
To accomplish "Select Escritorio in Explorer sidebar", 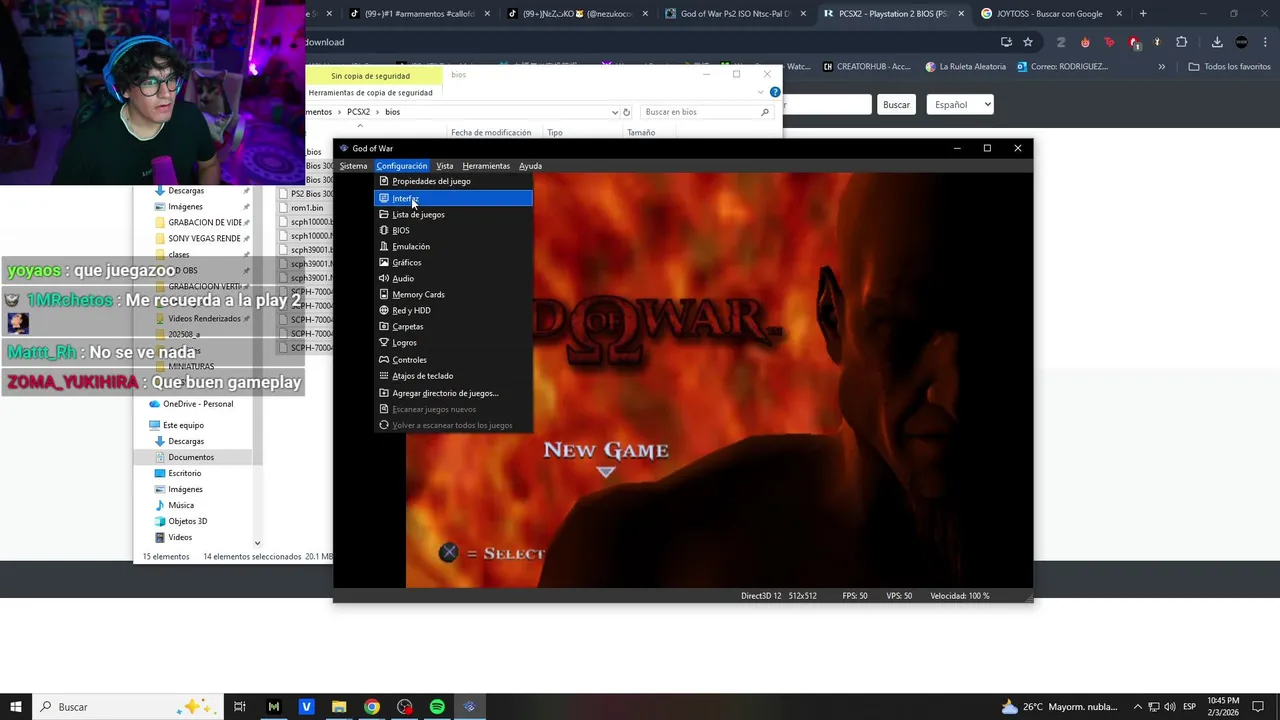I will [x=184, y=473].
